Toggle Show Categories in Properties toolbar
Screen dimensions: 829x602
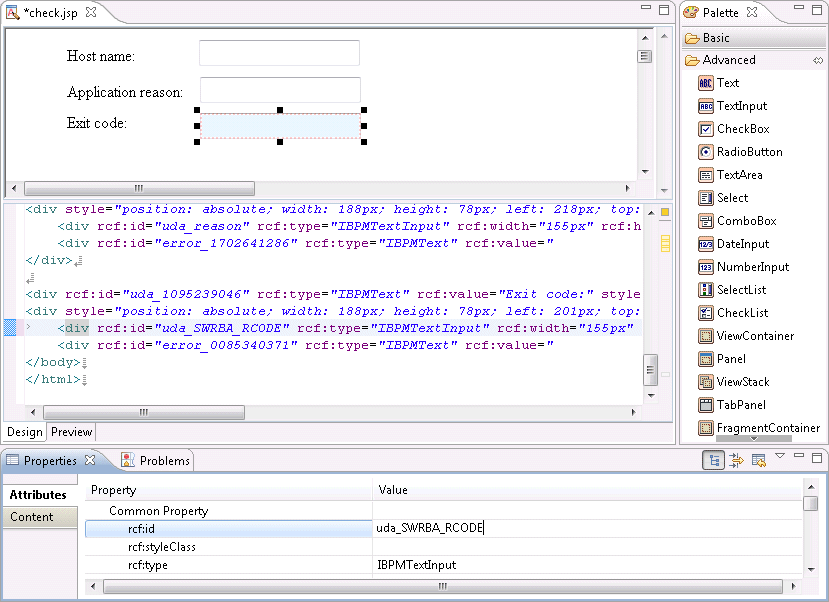click(714, 460)
